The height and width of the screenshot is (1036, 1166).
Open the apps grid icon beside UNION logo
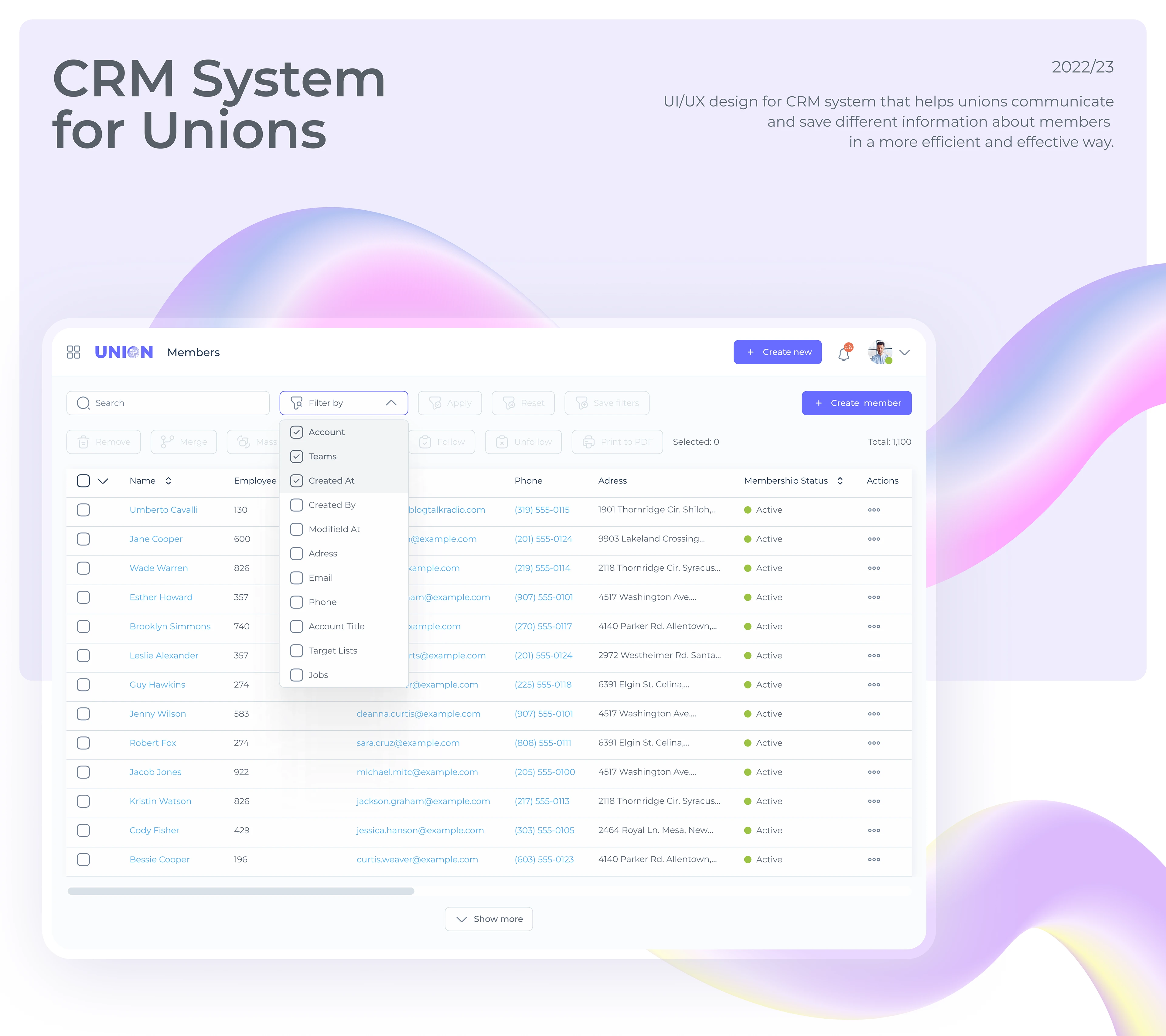tap(73, 352)
